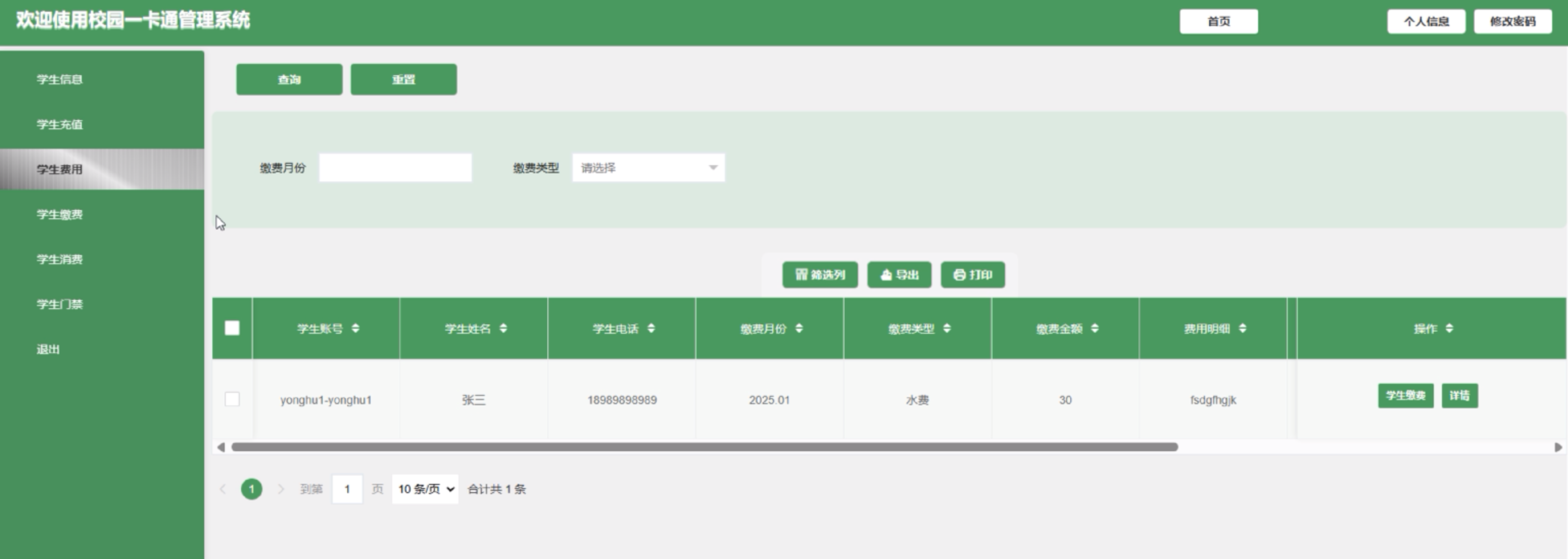1568x559 pixels.
Task: Click the 学生缴费 button in table row
Action: [1405, 396]
